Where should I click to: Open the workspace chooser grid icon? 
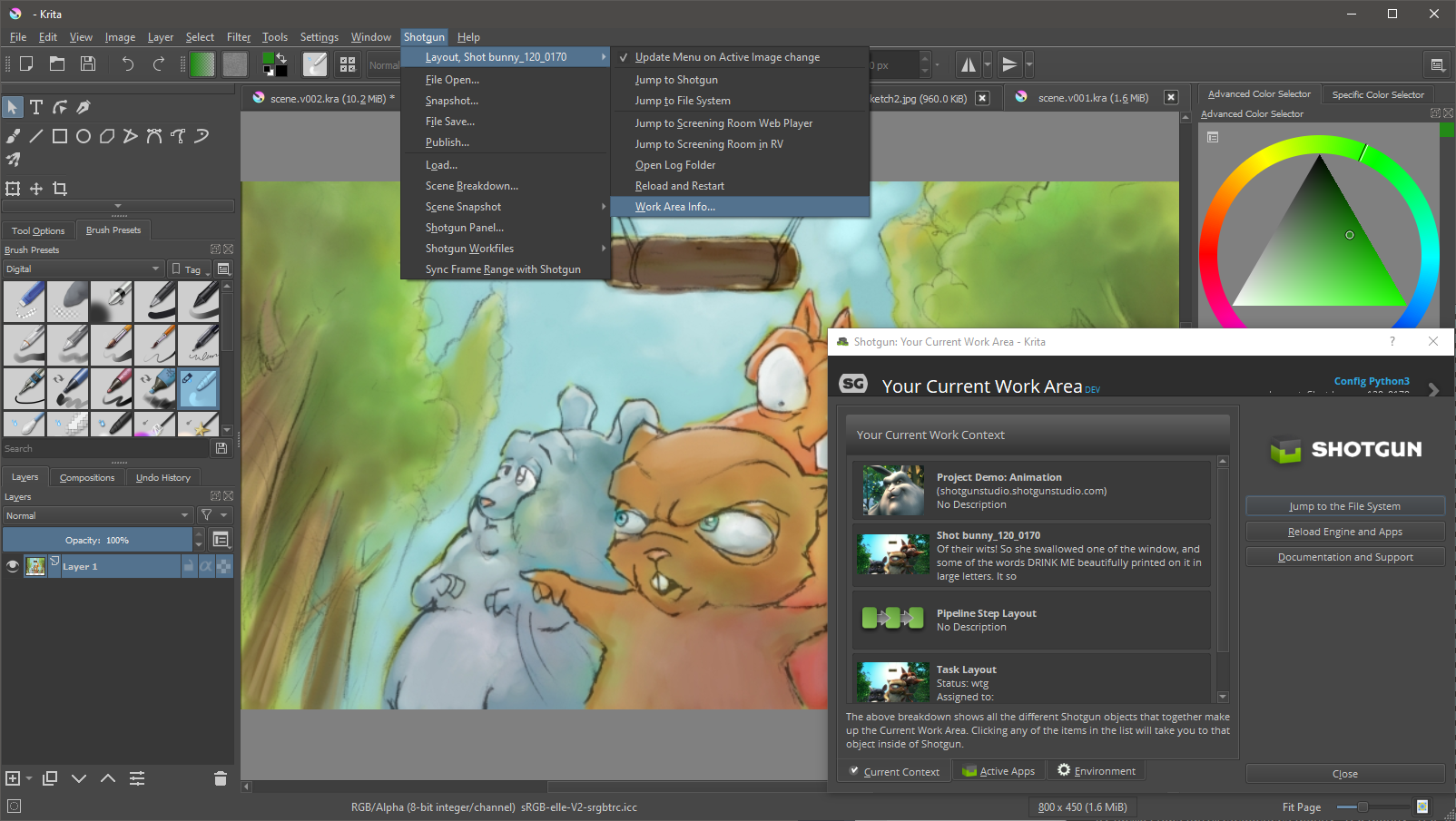point(348,64)
